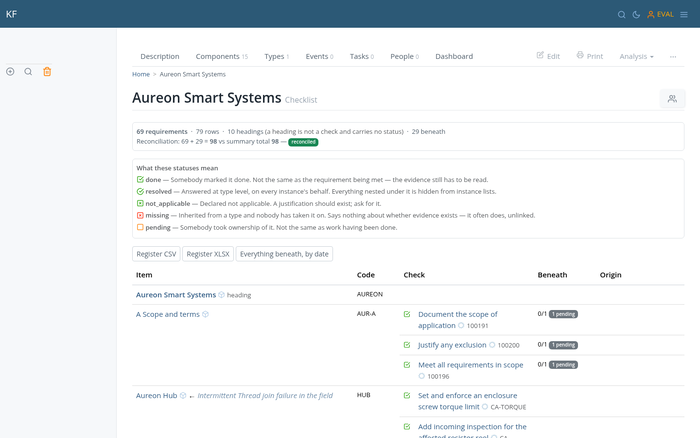Toggle check for Set and enforce enclosure torque
Screen dimensions: 700x438
pos(407,396)
